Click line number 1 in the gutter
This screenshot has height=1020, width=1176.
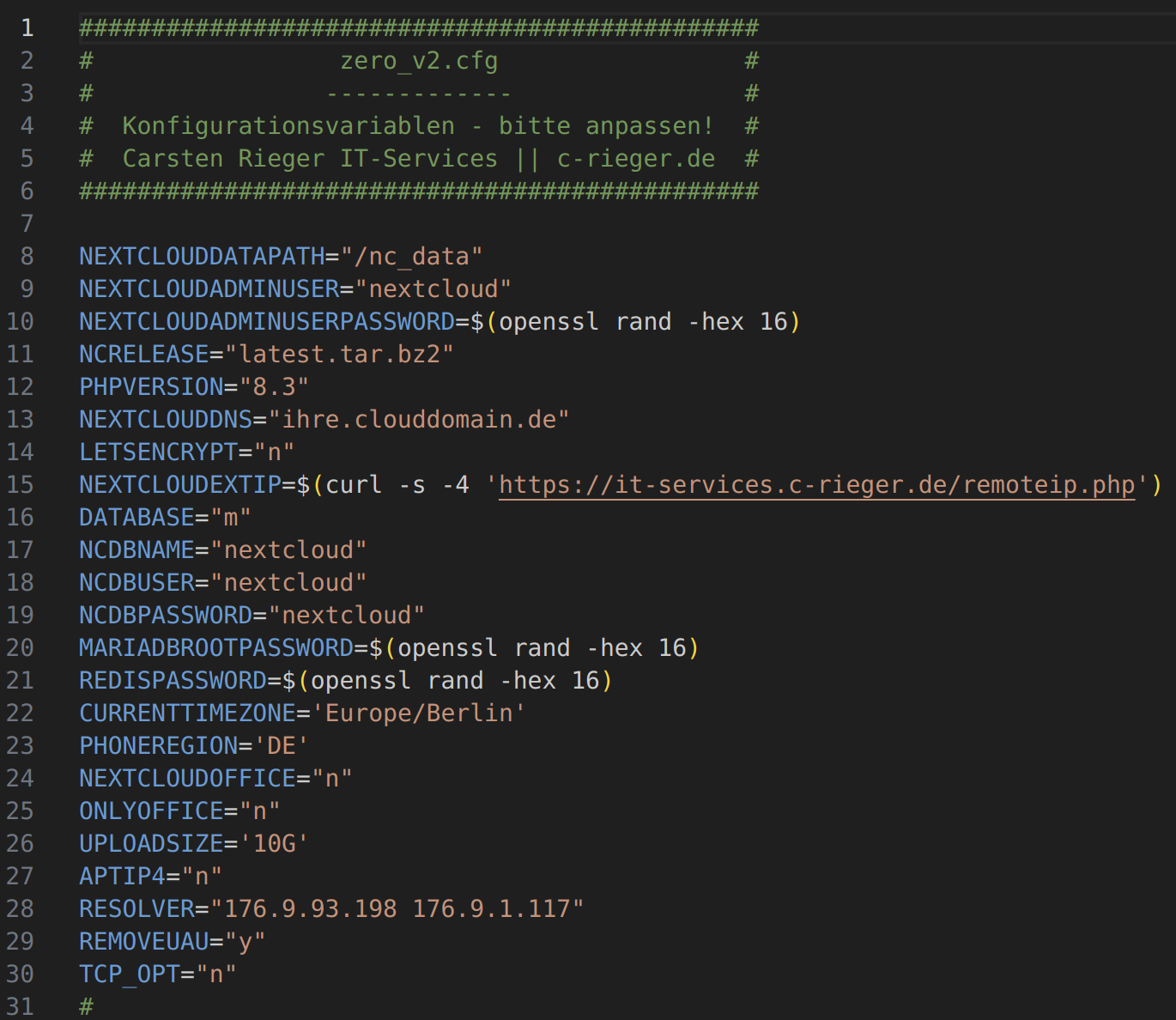pyautogui.click(x=27, y=28)
